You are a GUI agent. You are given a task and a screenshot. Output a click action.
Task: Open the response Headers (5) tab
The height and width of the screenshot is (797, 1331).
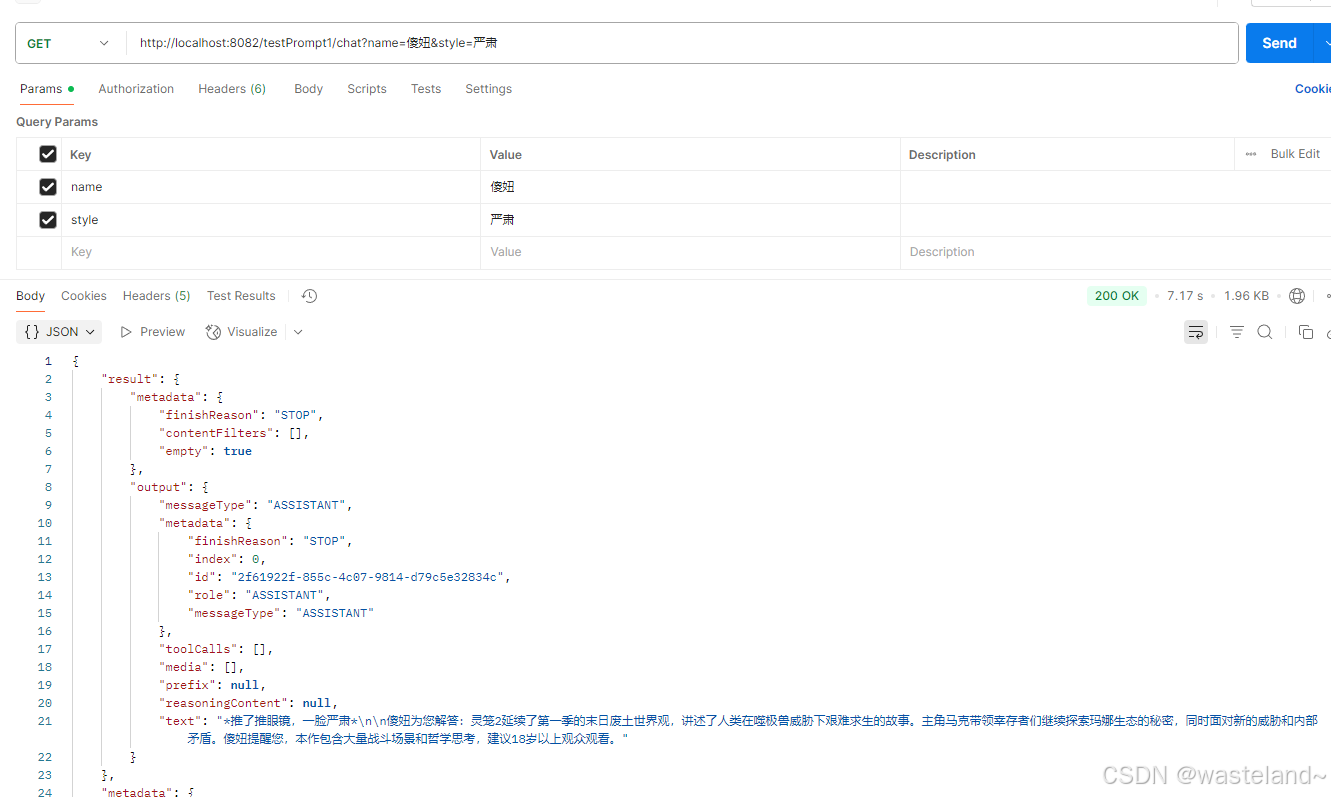tap(156, 296)
